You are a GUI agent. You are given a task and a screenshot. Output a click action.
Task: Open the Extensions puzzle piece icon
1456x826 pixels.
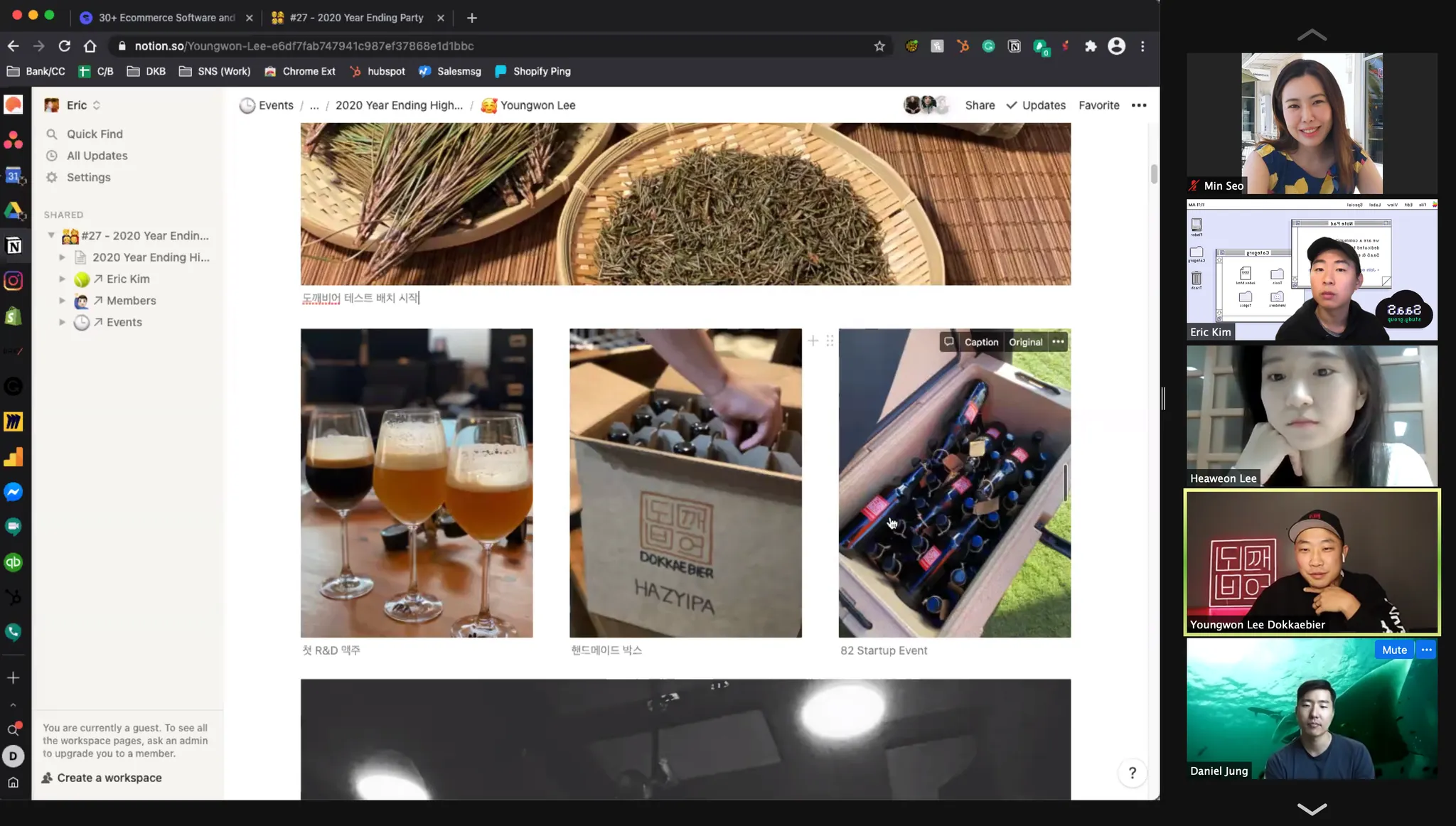click(1090, 46)
